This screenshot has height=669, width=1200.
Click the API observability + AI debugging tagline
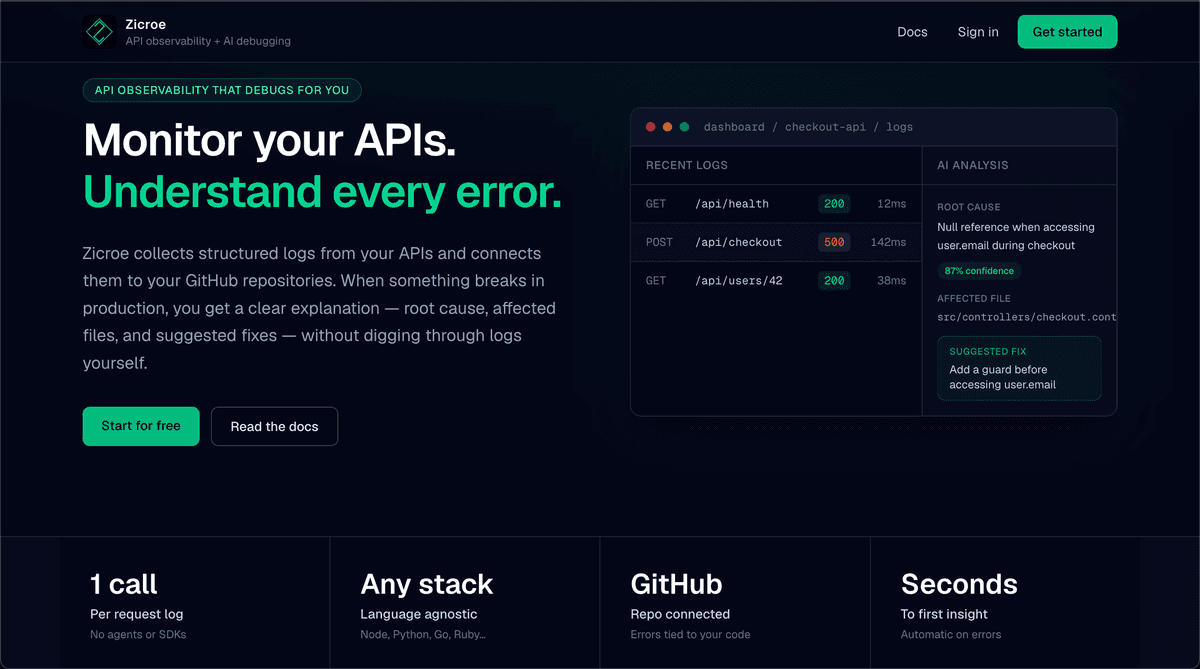208,42
